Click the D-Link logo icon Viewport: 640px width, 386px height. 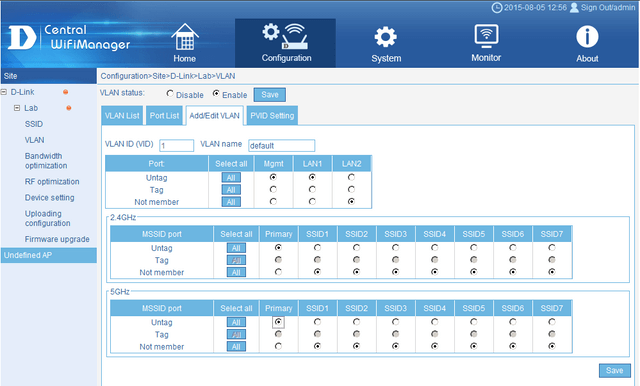click(22, 38)
